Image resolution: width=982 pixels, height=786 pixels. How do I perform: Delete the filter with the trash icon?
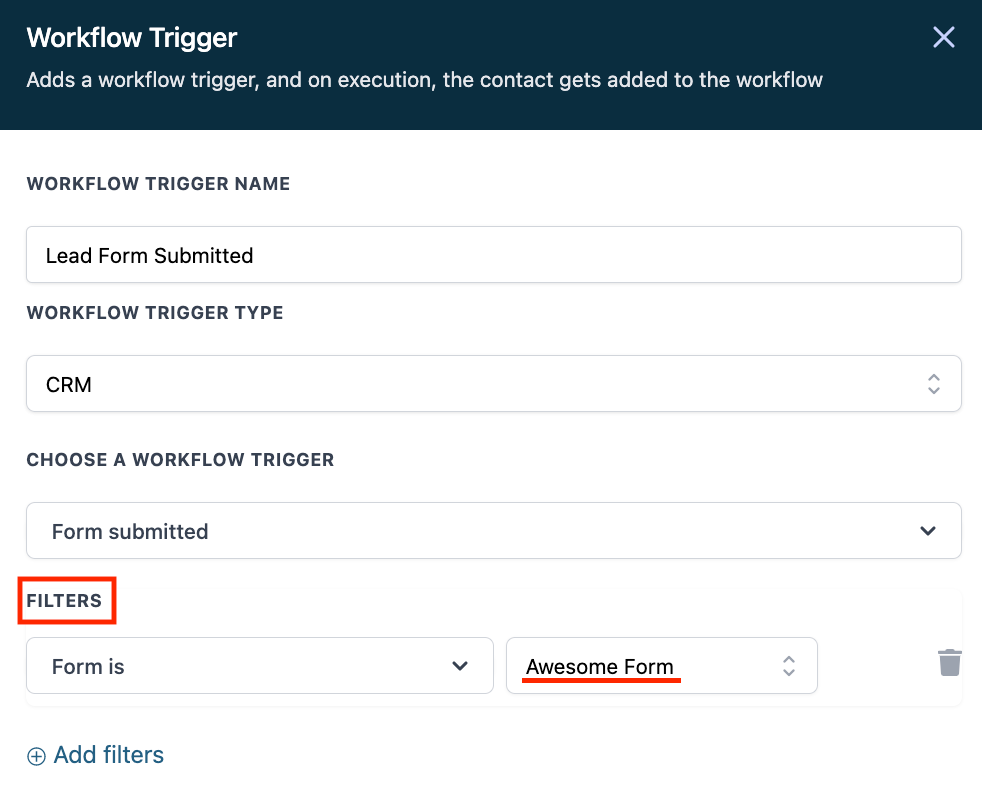coord(949,662)
